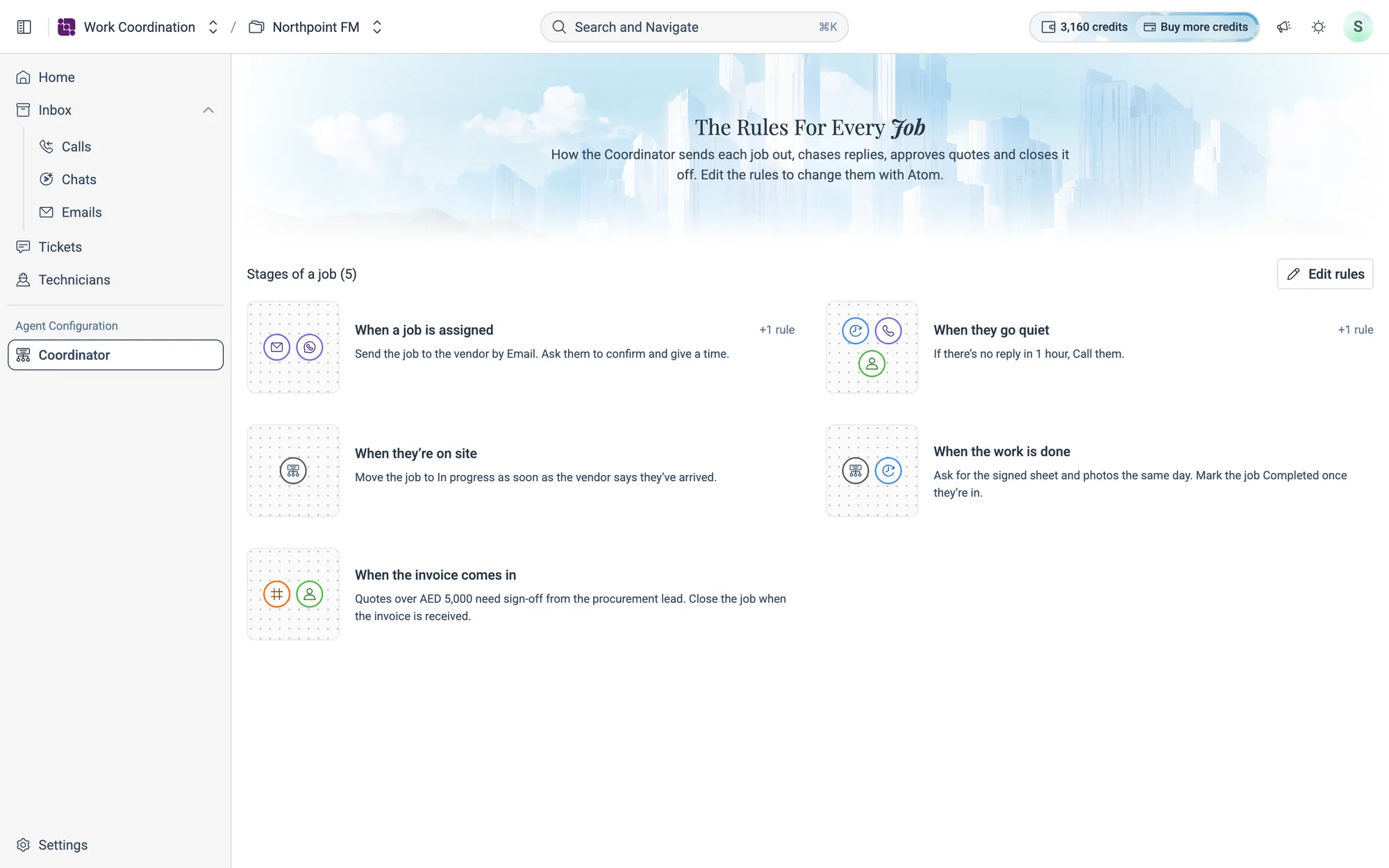Open the user avatar S menu
The width and height of the screenshot is (1389, 868).
pyautogui.click(x=1358, y=27)
